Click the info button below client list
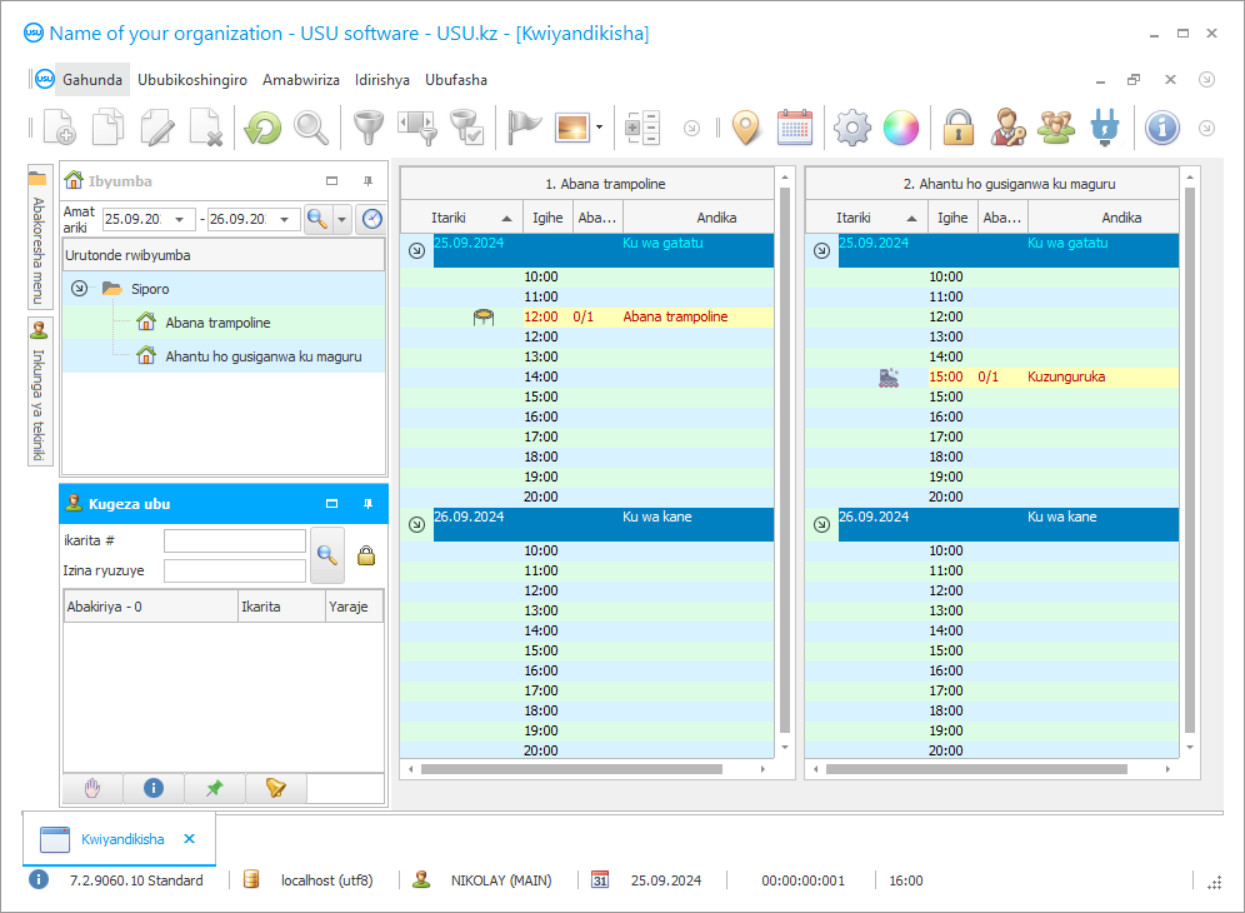The width and height of the screenshot is (1245, 913). [x=153, y=788]
